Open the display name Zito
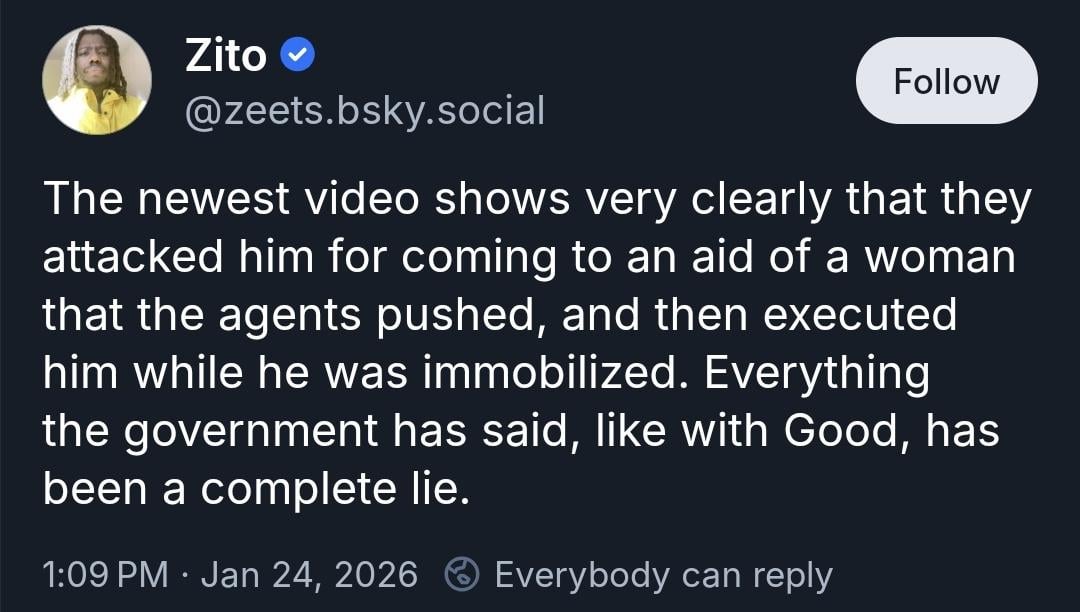This screenshot has width=1080, height=612. click(x=226, y=57)
